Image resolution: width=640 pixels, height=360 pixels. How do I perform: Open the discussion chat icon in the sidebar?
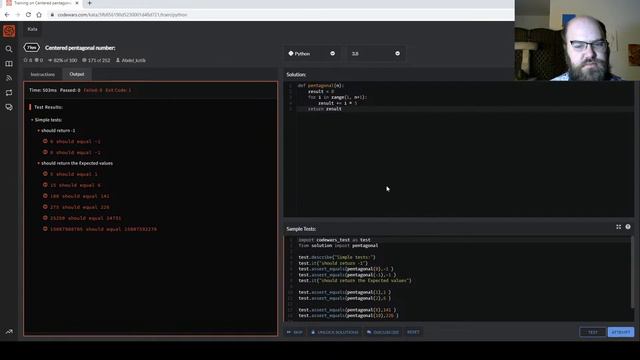click(x=9, y=107)
